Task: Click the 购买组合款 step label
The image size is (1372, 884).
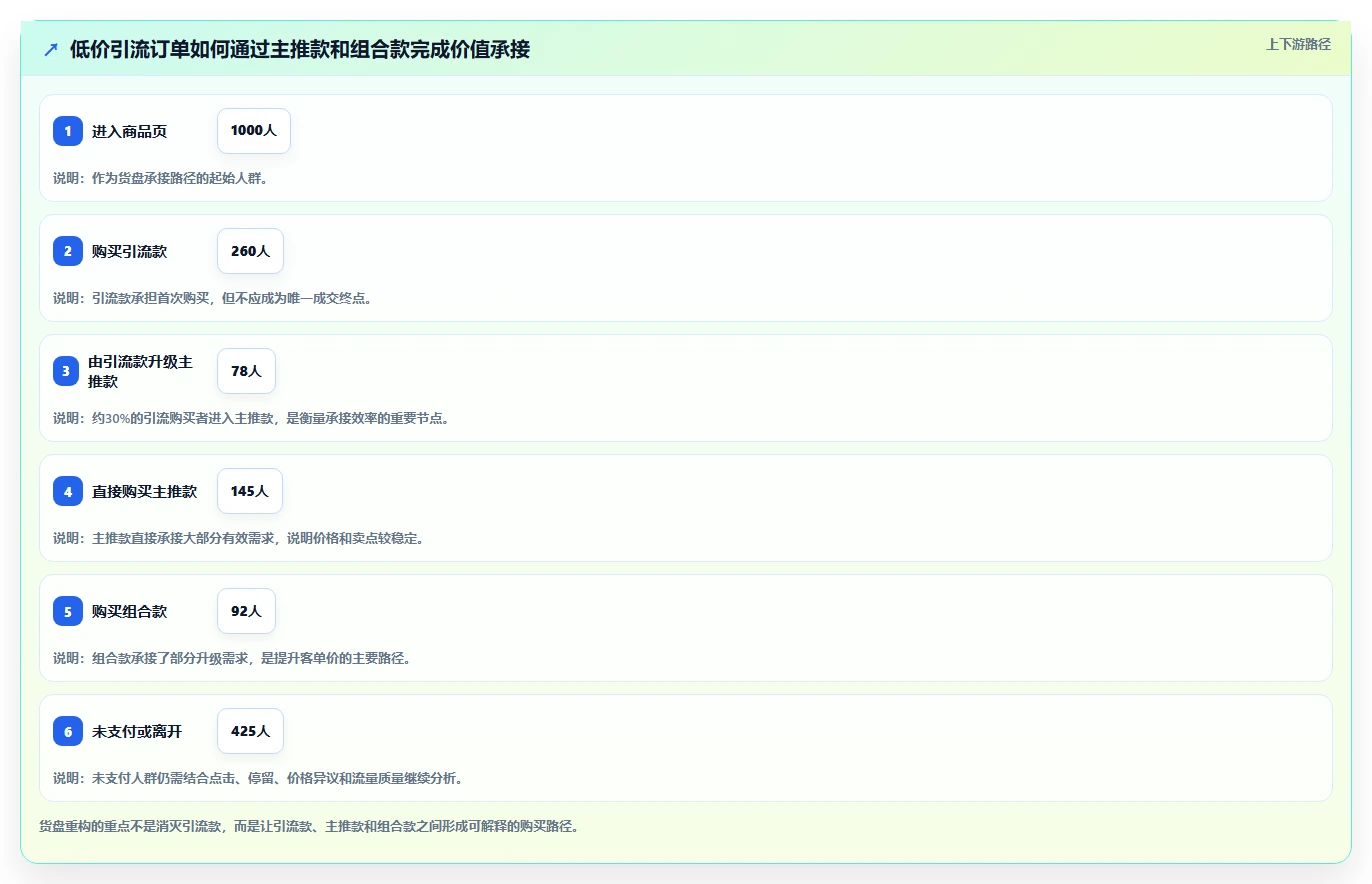Action: pos(129,611)
